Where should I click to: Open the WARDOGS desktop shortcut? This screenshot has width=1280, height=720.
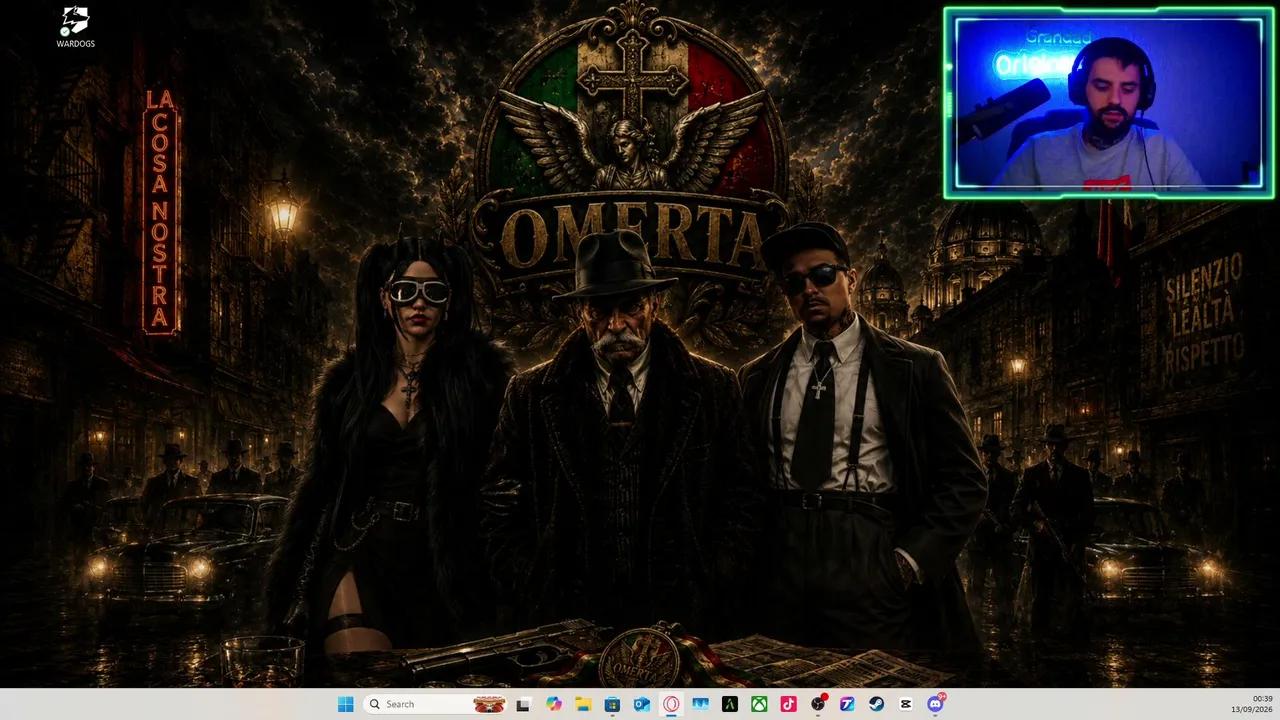(x=75, y=27)
